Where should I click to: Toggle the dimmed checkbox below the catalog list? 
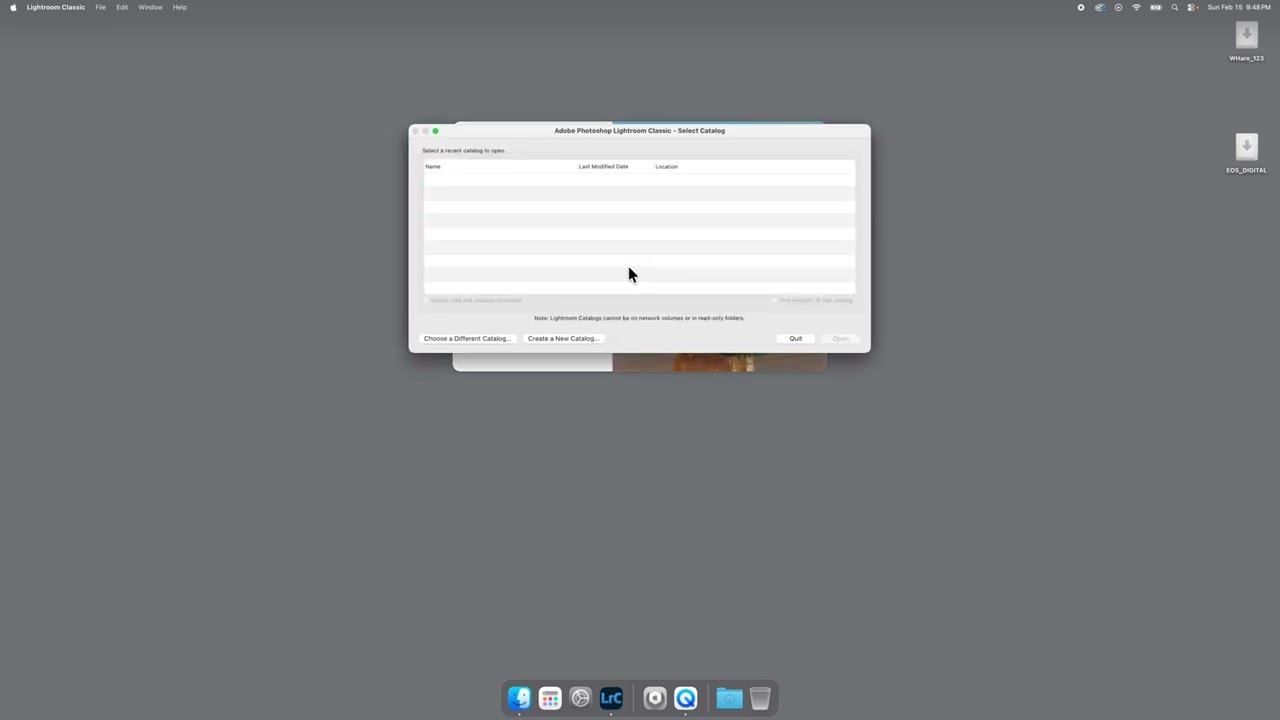[x=426, y=300]
